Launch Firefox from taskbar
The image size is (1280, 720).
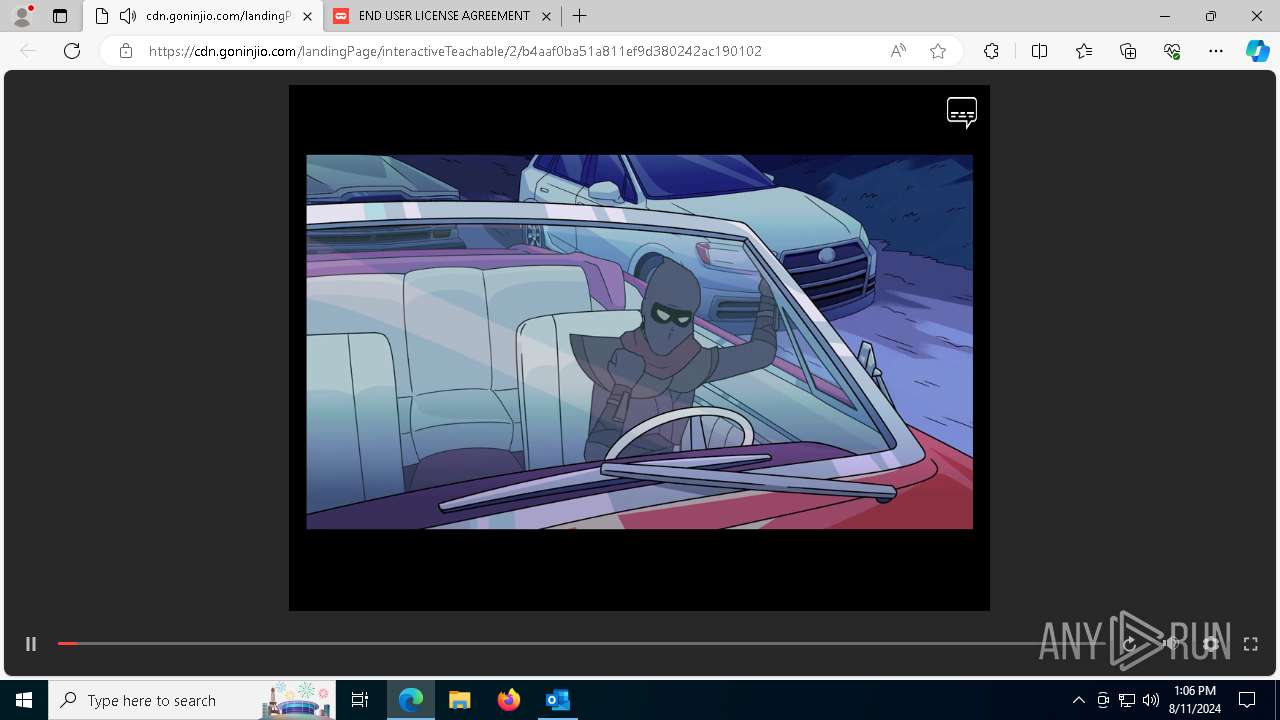pyautogui.click(x=508, y=700)
